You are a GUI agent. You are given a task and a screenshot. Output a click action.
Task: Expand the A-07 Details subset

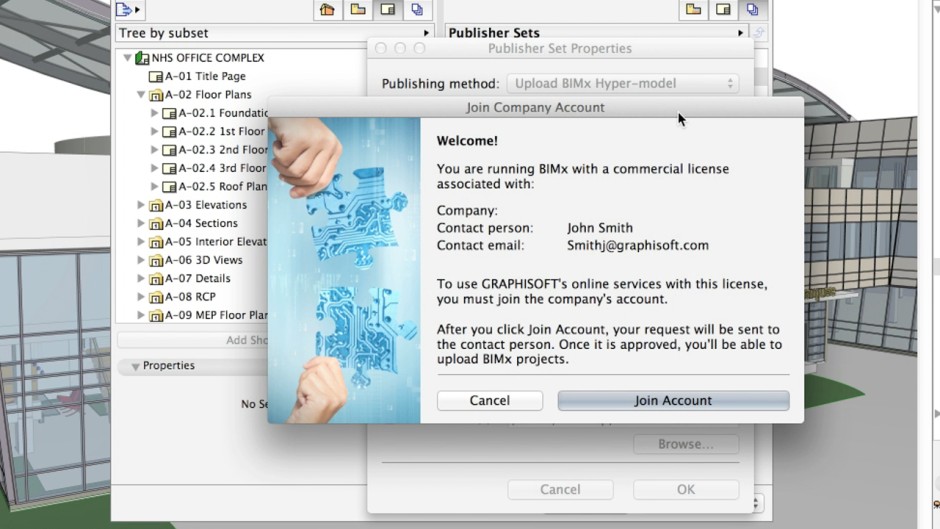pyautogui.click(x=141, y=278)
